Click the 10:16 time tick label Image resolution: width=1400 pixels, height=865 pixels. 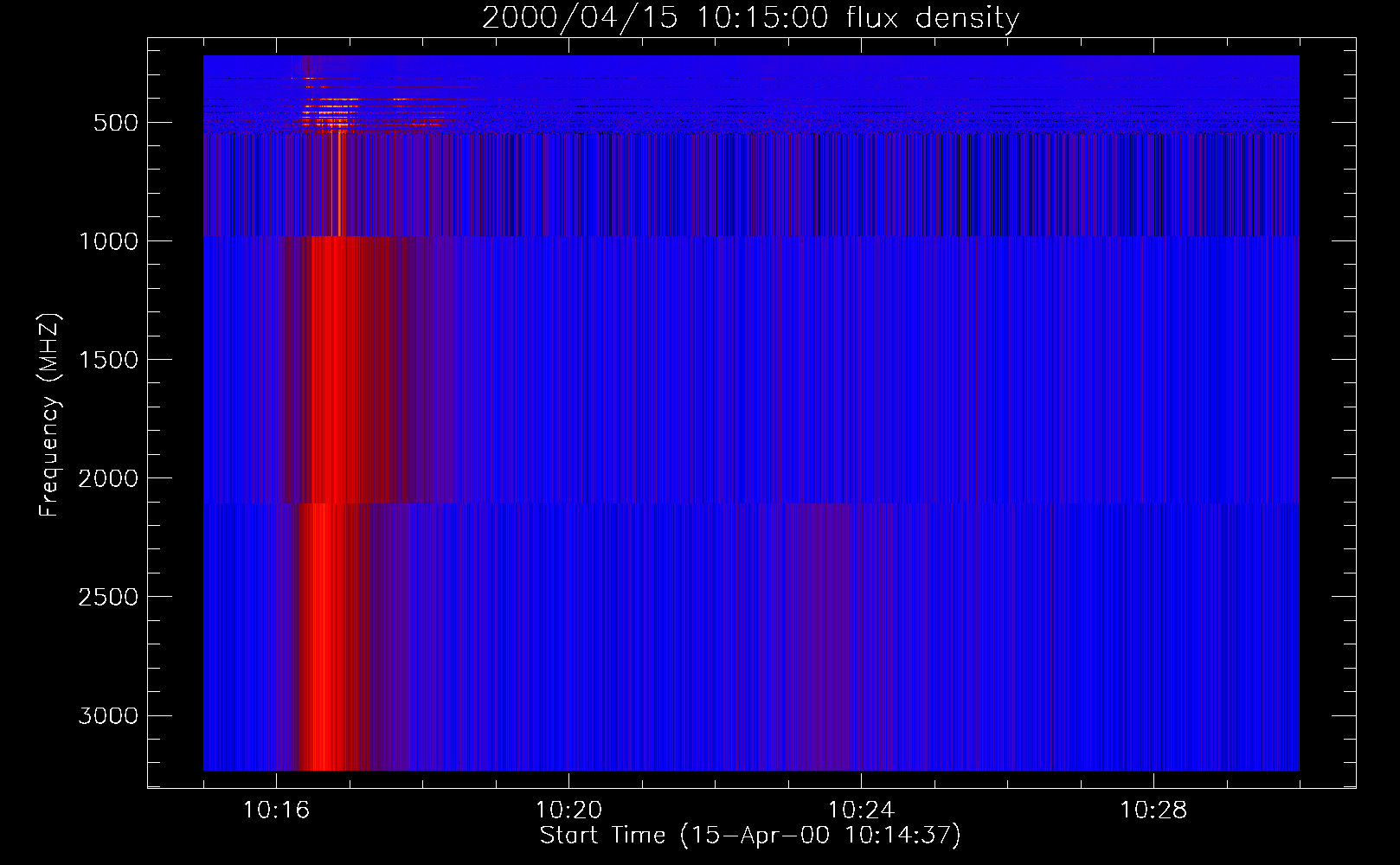[276, 811]
